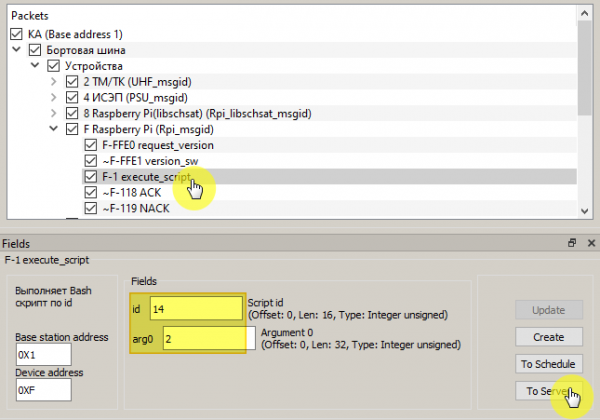Toggle the F-FFE0 request_version checkbox

pyautogui.click(x=91, y=145)
